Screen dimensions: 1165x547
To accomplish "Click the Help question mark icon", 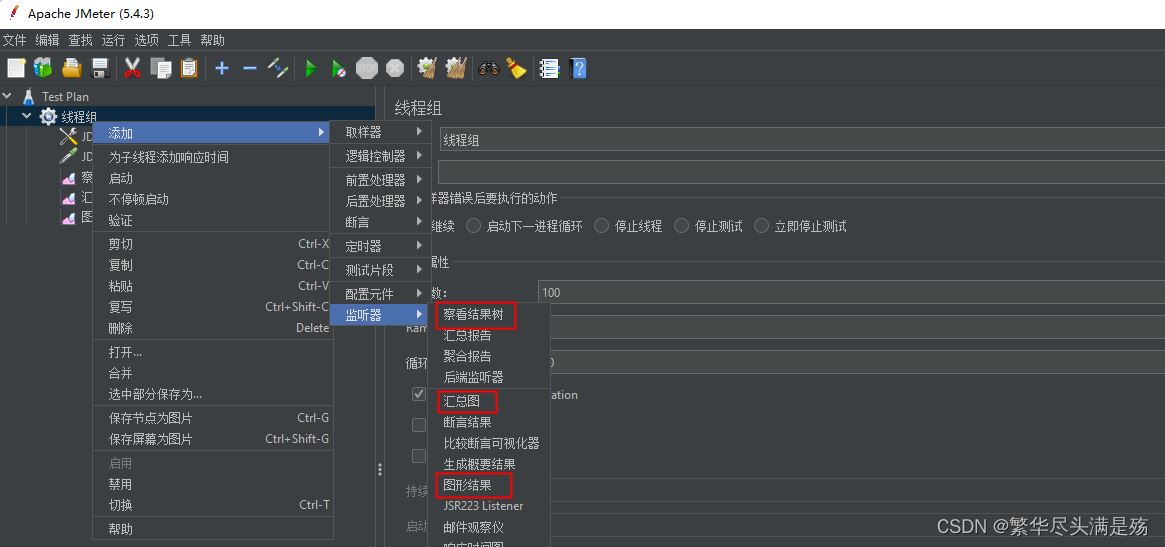I will [578, 68].
